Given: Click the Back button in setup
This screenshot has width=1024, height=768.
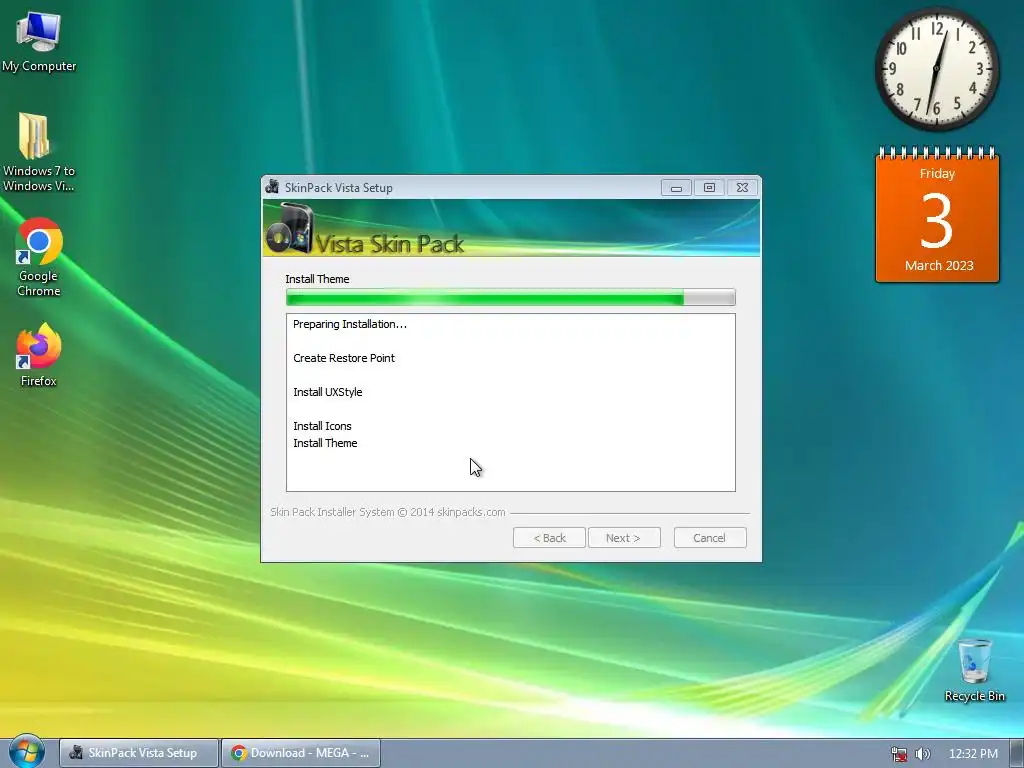Looking at the screenshot, I should [x=549, y=537].
